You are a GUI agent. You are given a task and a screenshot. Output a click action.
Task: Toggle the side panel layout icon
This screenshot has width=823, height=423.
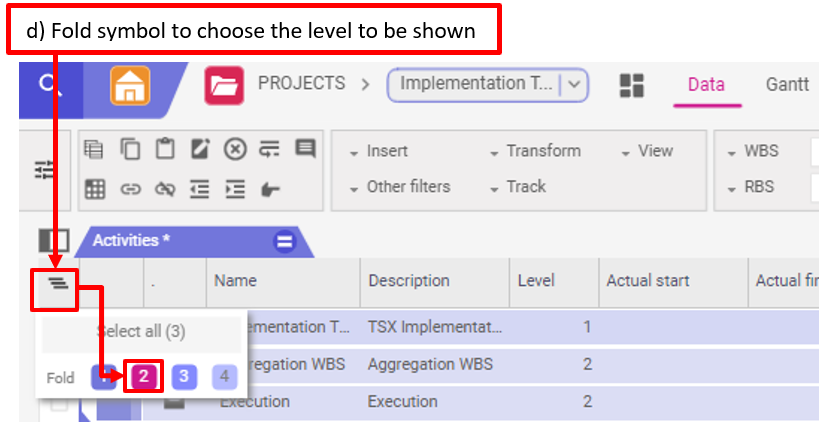click(53, 241)
